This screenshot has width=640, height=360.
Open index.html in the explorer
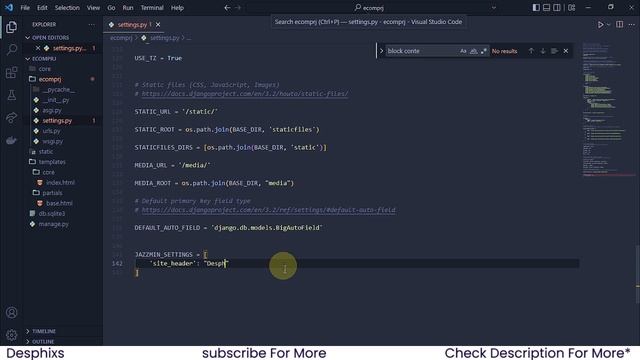(60, 182)
